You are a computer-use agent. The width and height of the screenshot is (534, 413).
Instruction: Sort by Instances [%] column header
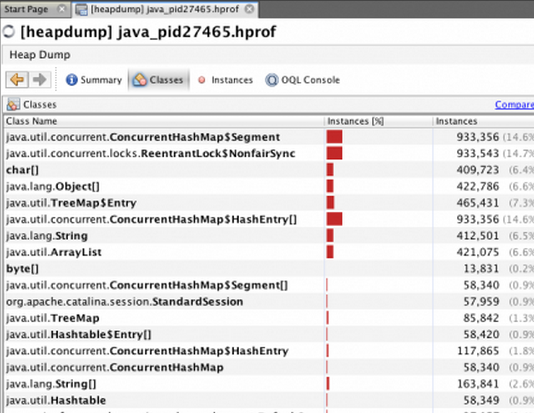pos(378,121)
